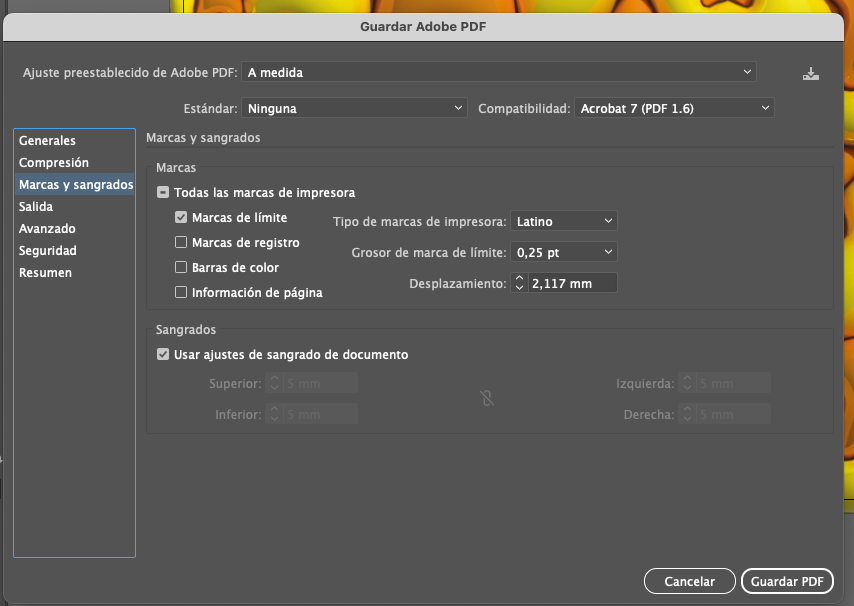Viewport: 854px width, 606px height.
Task: Open the Estándar dropdown
Action: click(354, 108)
